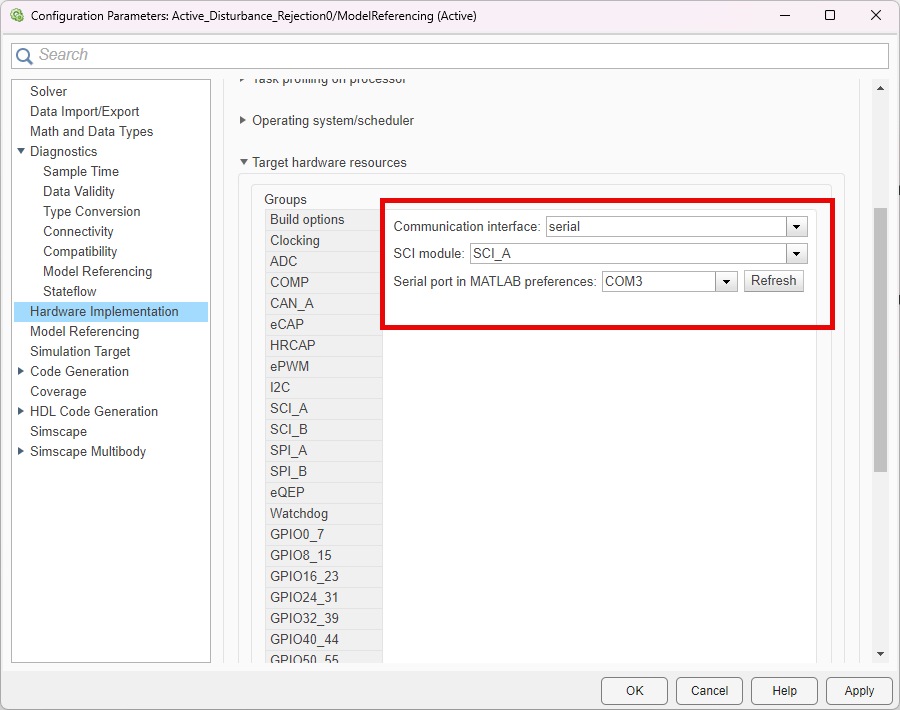Select the Clocking group
900x710 pixels.
pos(295,241)
